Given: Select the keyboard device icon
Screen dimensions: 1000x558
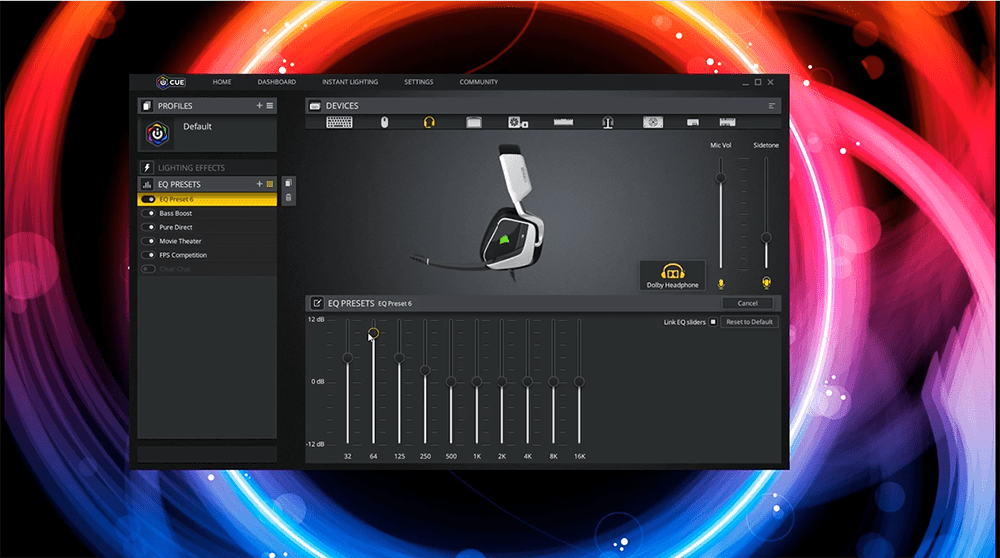Looking at the screenshot, I should pyautogui.click(x=339, y=122).
